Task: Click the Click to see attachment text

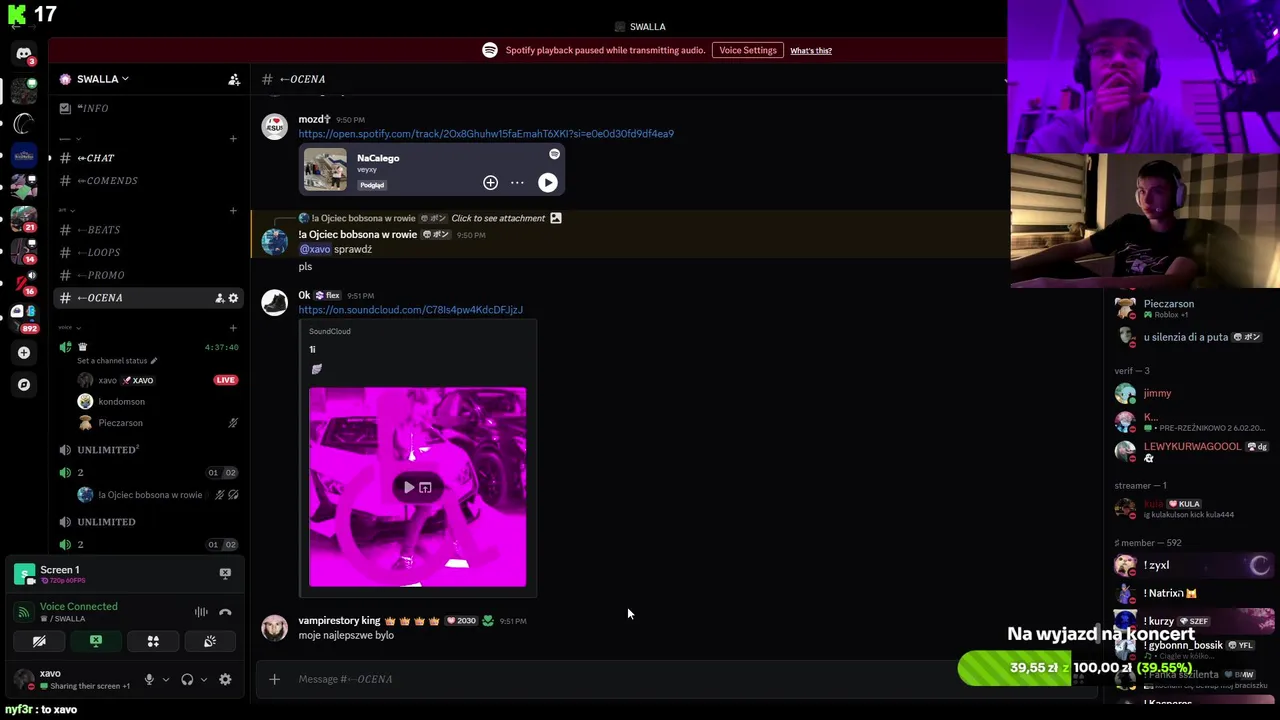Action: coord(498,218)
